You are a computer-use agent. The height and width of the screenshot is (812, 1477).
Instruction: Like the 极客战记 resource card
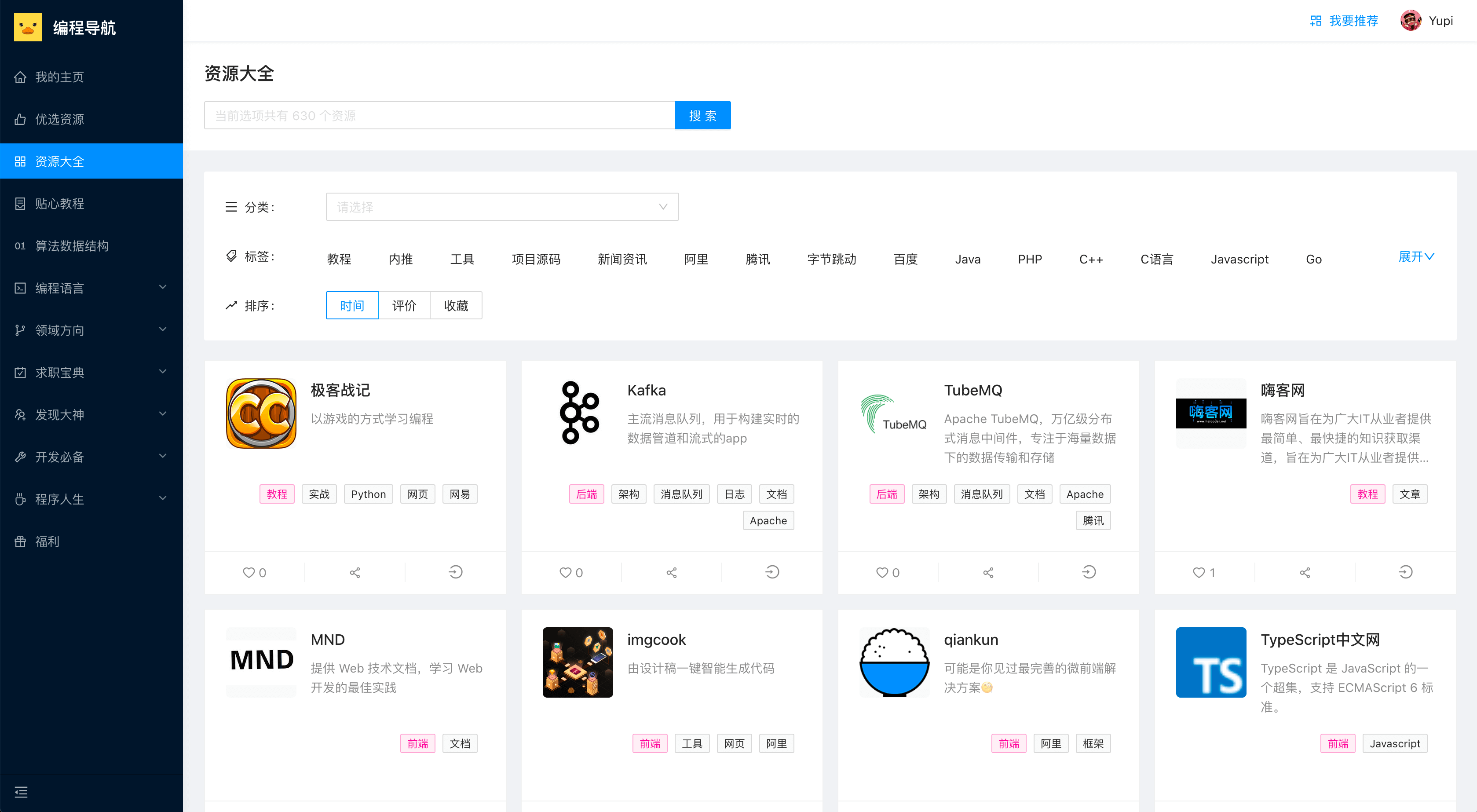pyautogui.click(x=248, y=572)
